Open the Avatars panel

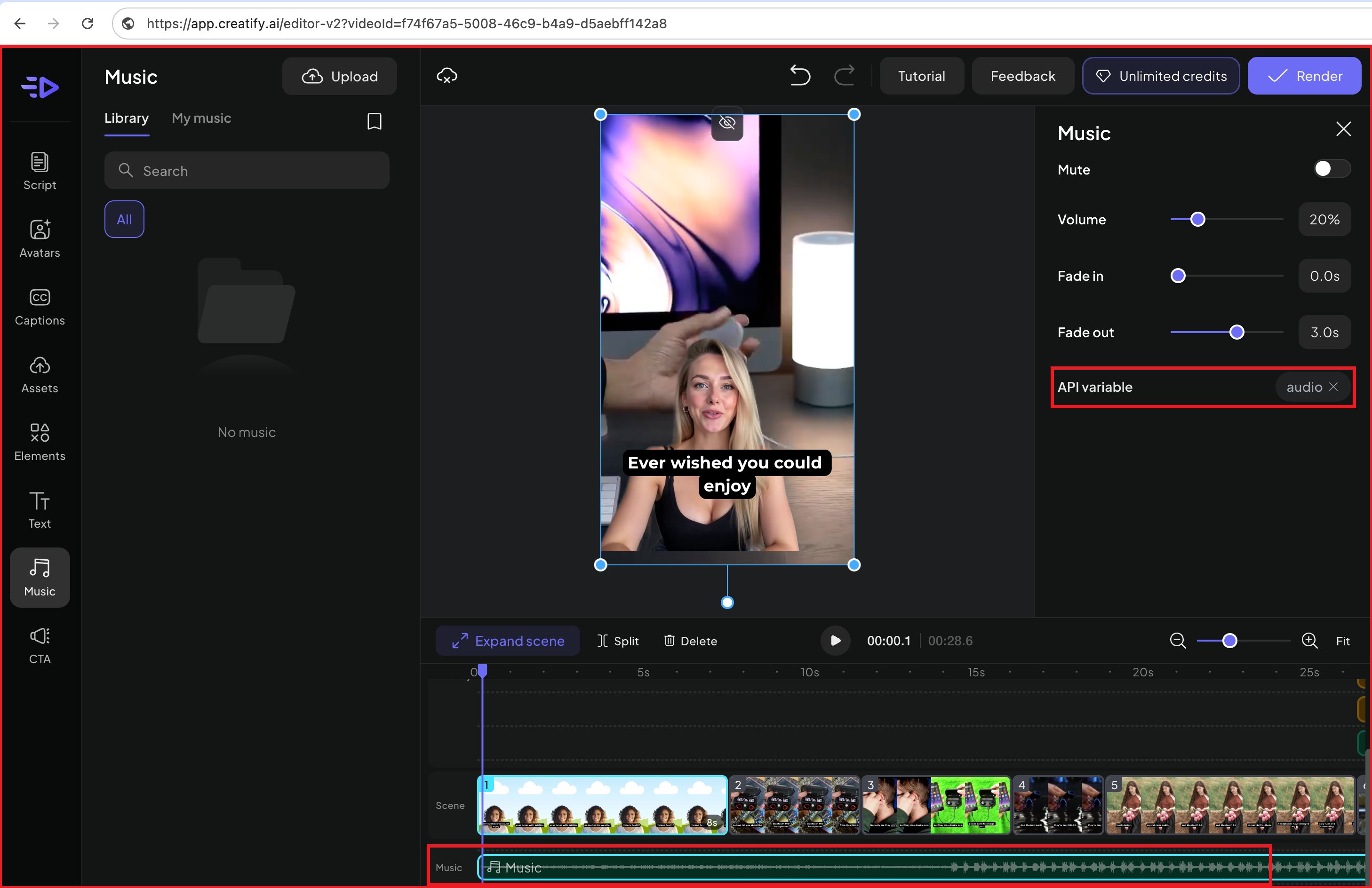(39, 238)
